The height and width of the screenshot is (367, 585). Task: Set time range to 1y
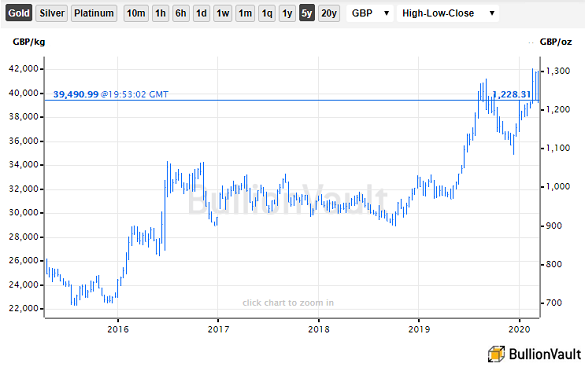click(287, 13)
